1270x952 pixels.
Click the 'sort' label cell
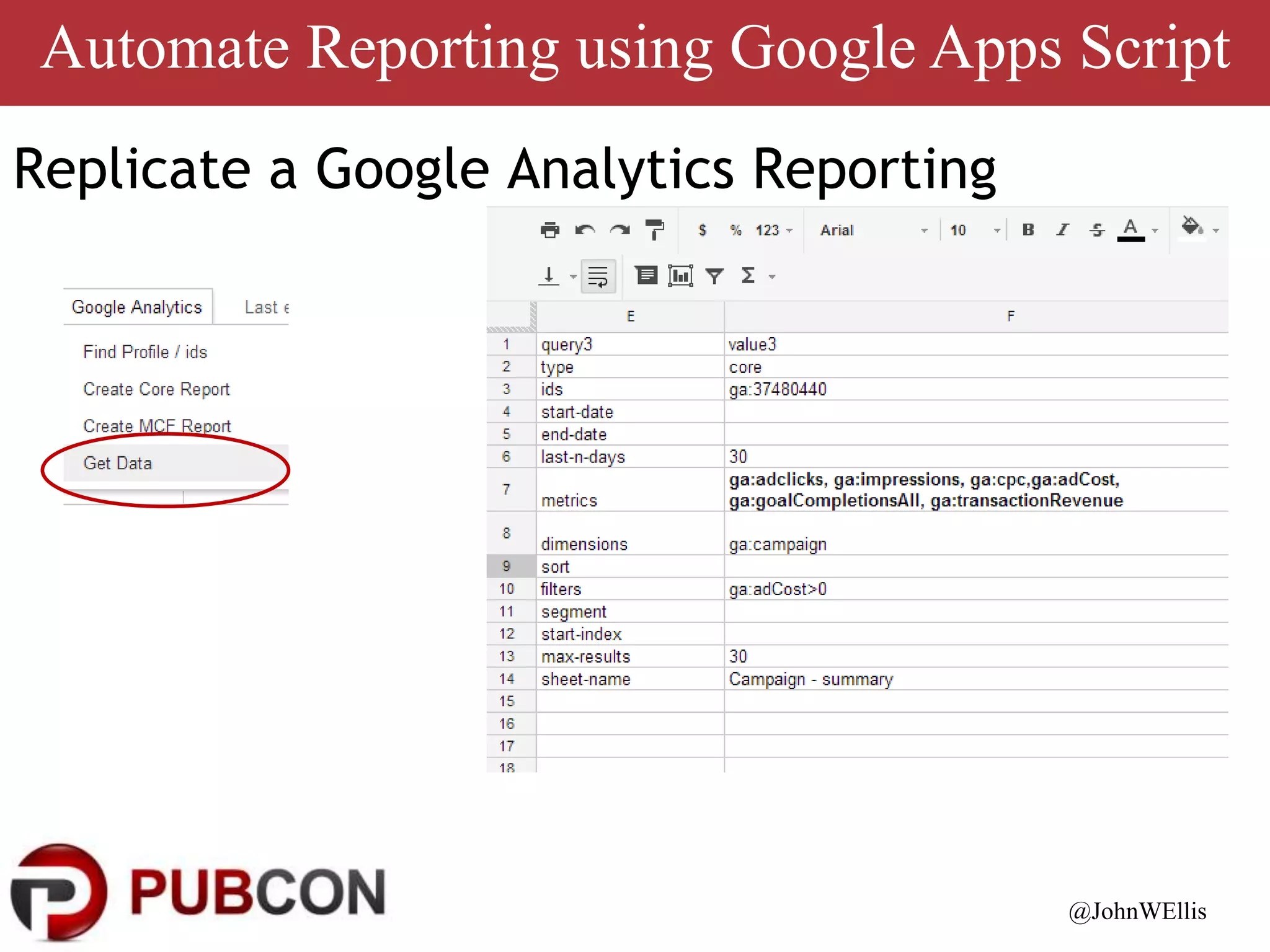coord(630,566)
